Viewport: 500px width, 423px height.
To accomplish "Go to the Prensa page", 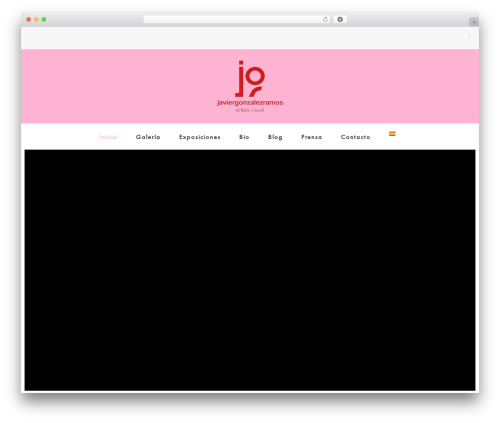I will [312, 137].
